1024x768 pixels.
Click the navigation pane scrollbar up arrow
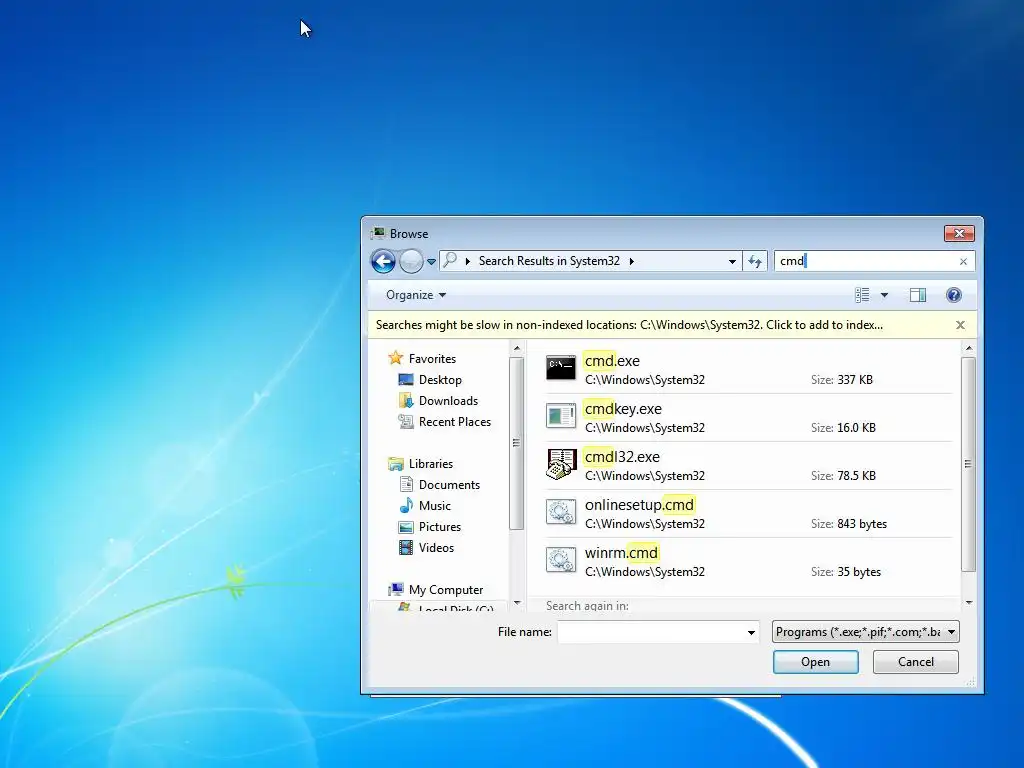coord(517,348)
